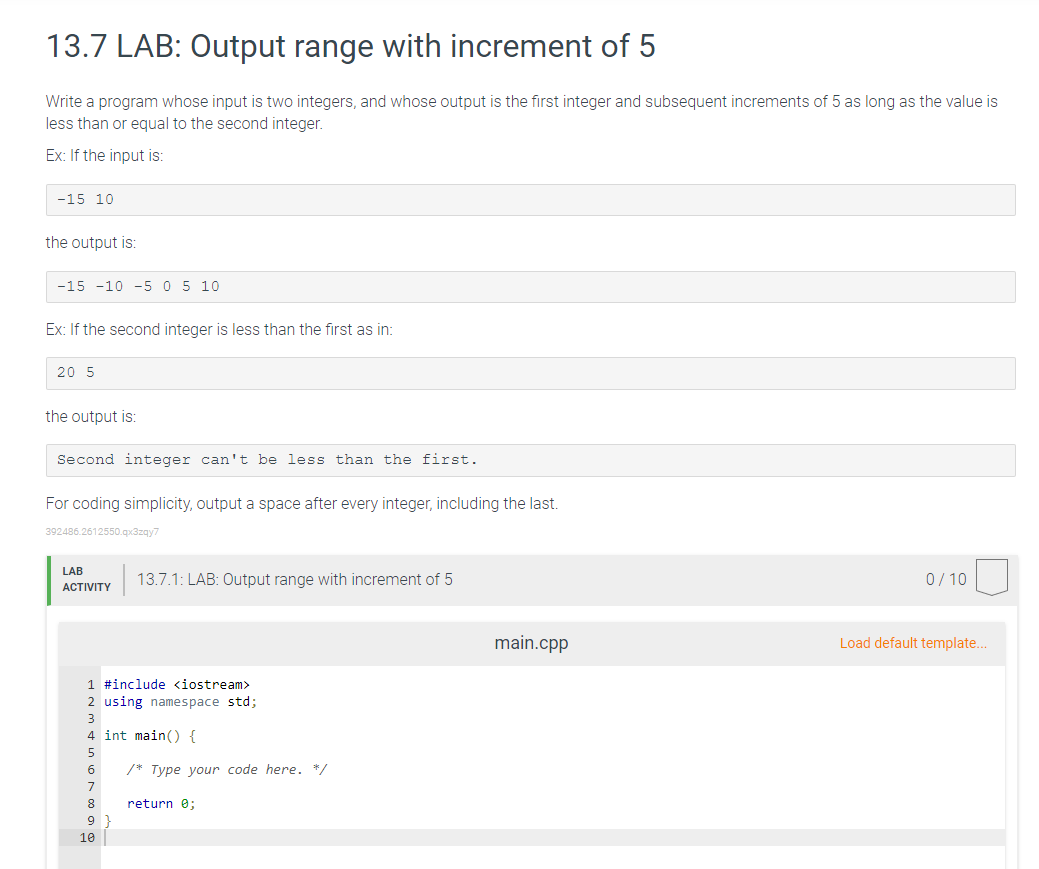Click the example box showing 20 5
Screen dimensions: 1039x869
tap(530, 372)
